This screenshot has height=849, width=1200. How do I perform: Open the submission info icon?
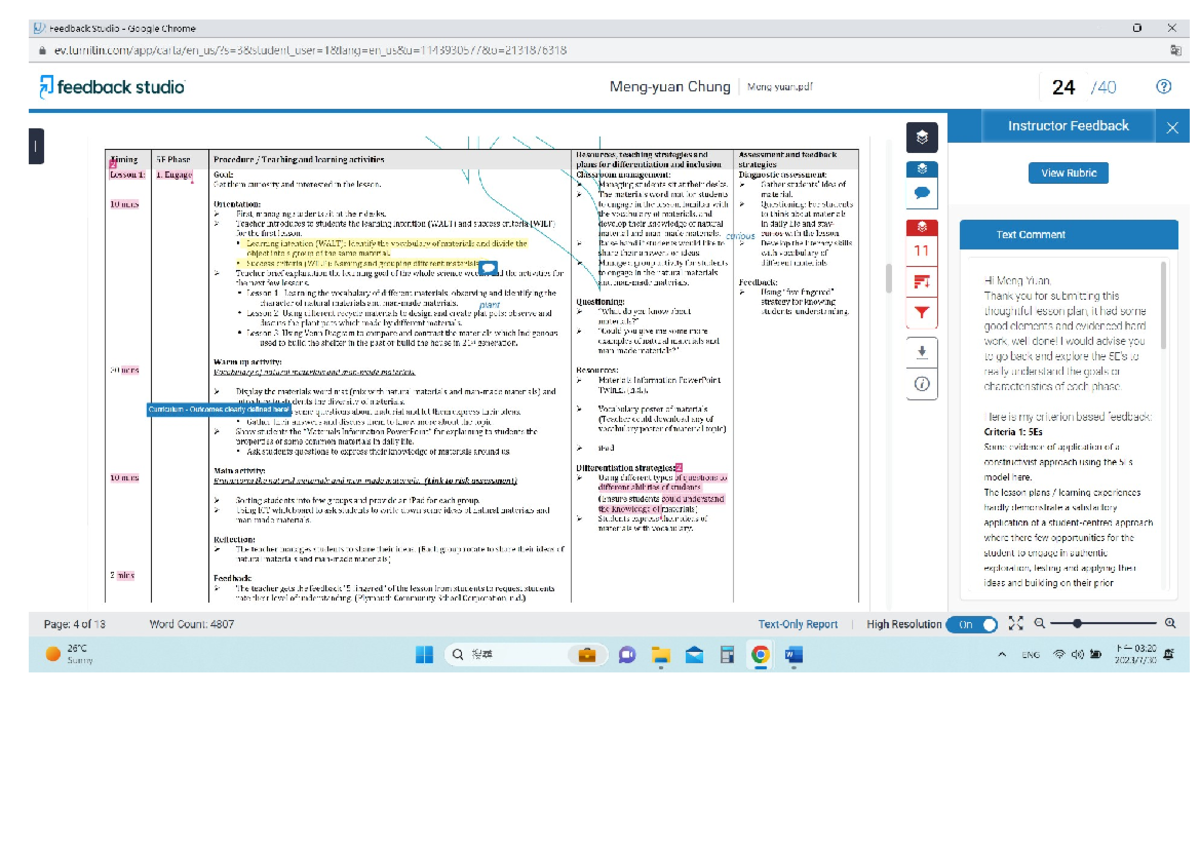[921, 383]
